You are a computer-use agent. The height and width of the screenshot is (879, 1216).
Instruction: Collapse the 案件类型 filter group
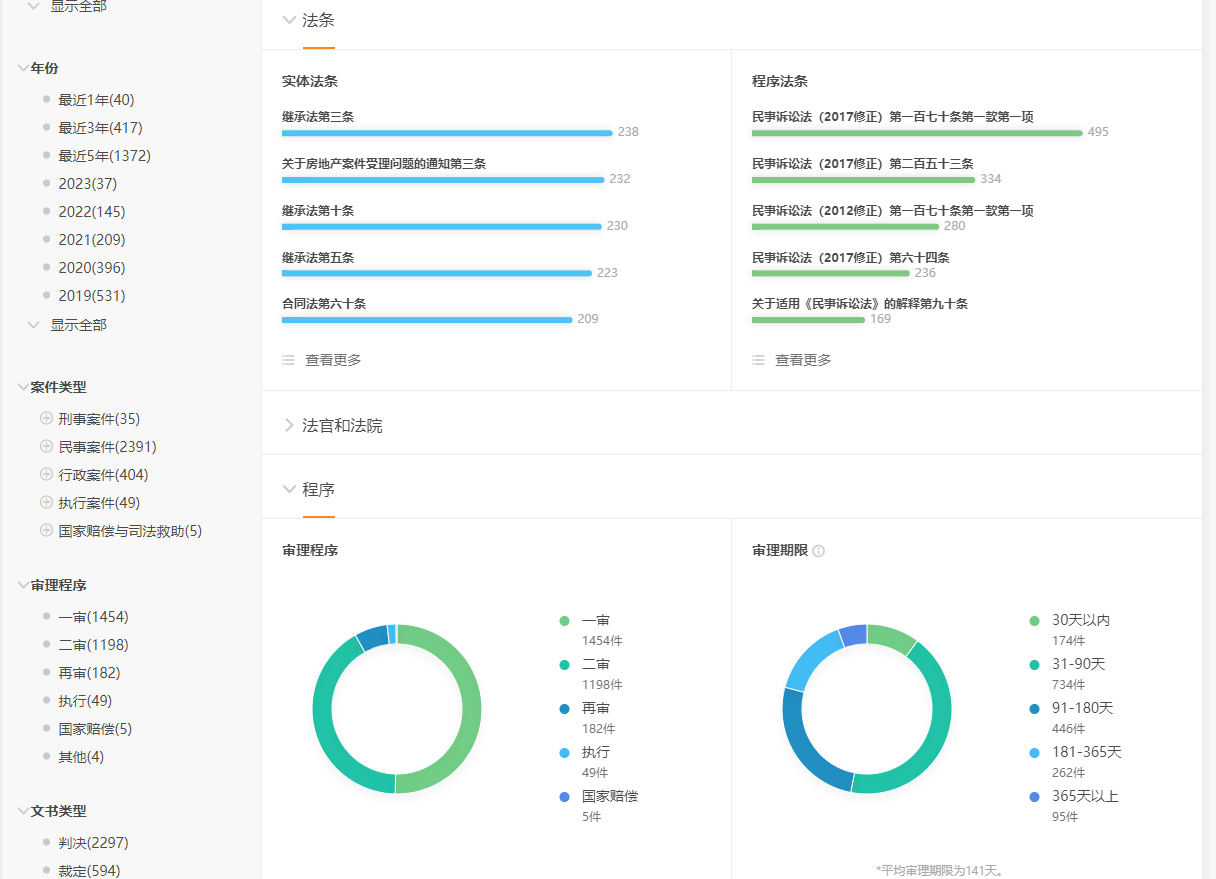pos(23,387)
